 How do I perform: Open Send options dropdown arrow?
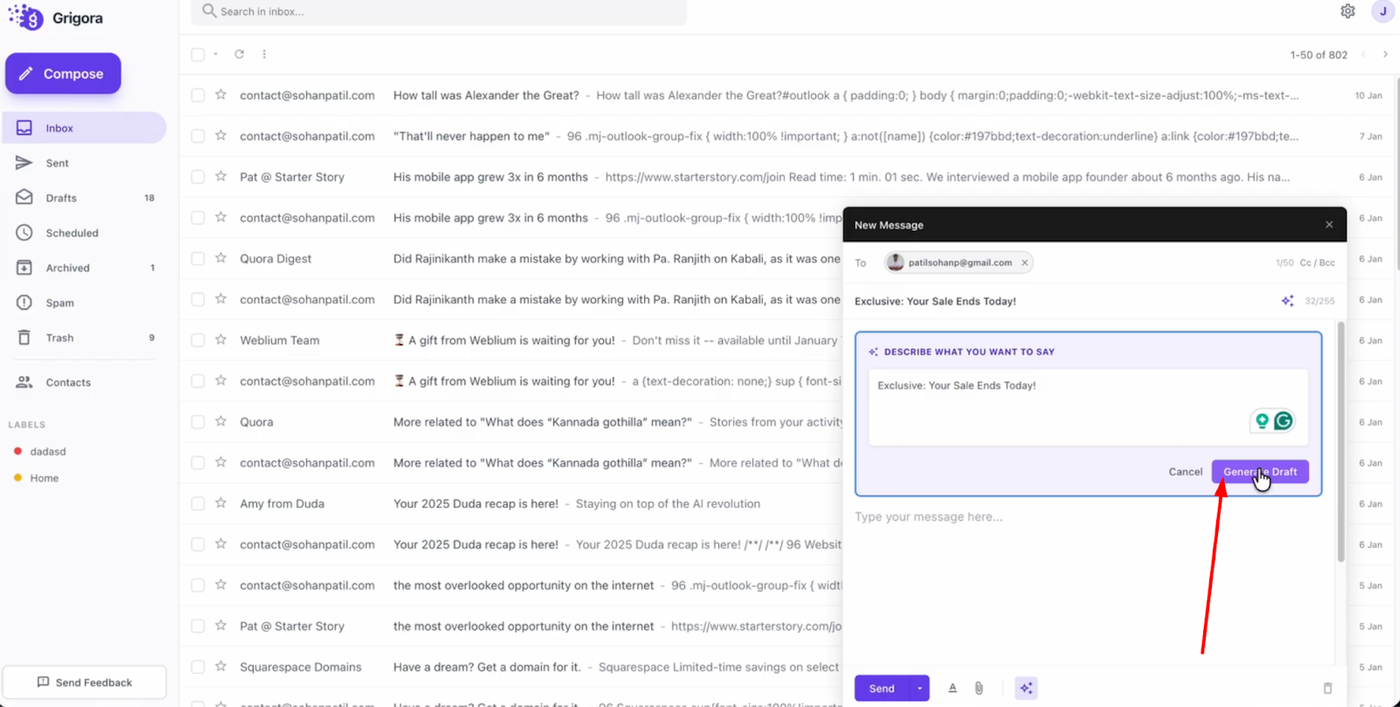919,688
